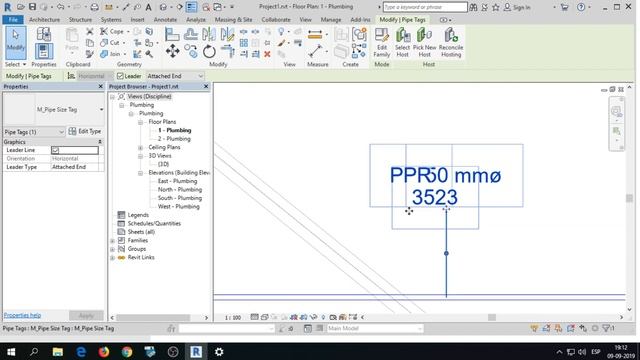Click the Print icon in quick access toolbar
Screen dimensions: 640x360
click(94, 7)
